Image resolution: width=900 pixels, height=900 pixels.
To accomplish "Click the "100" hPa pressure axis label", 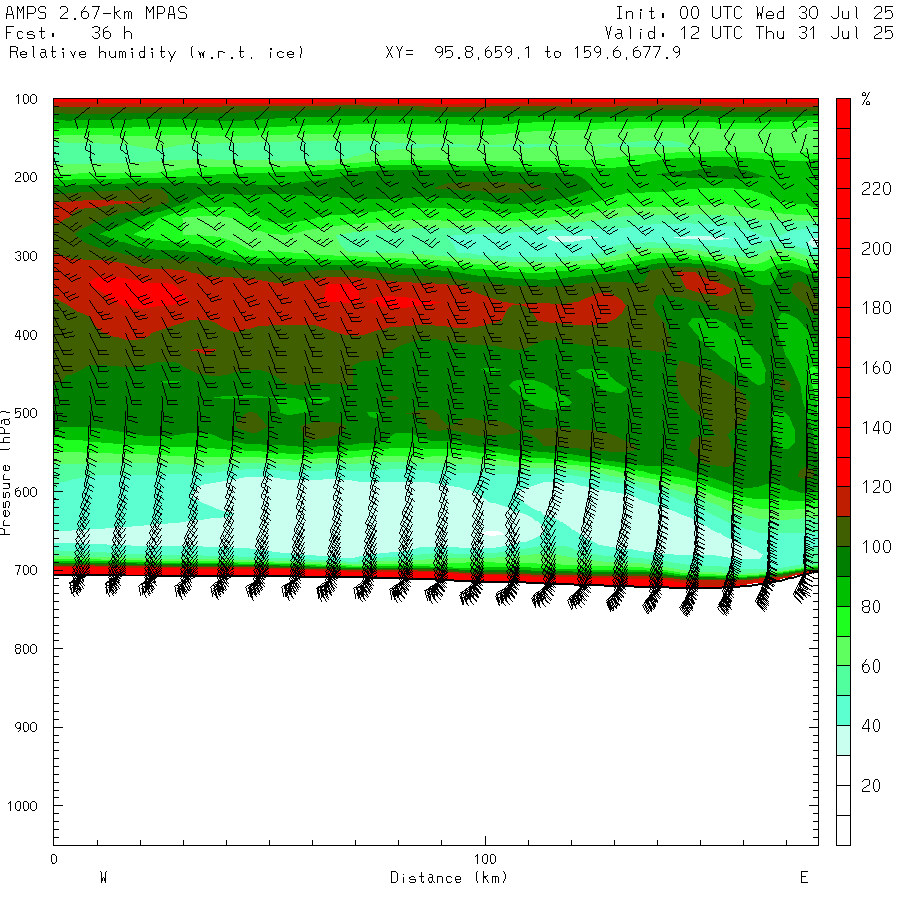I will pyautogui.click(x=26, y=99).
